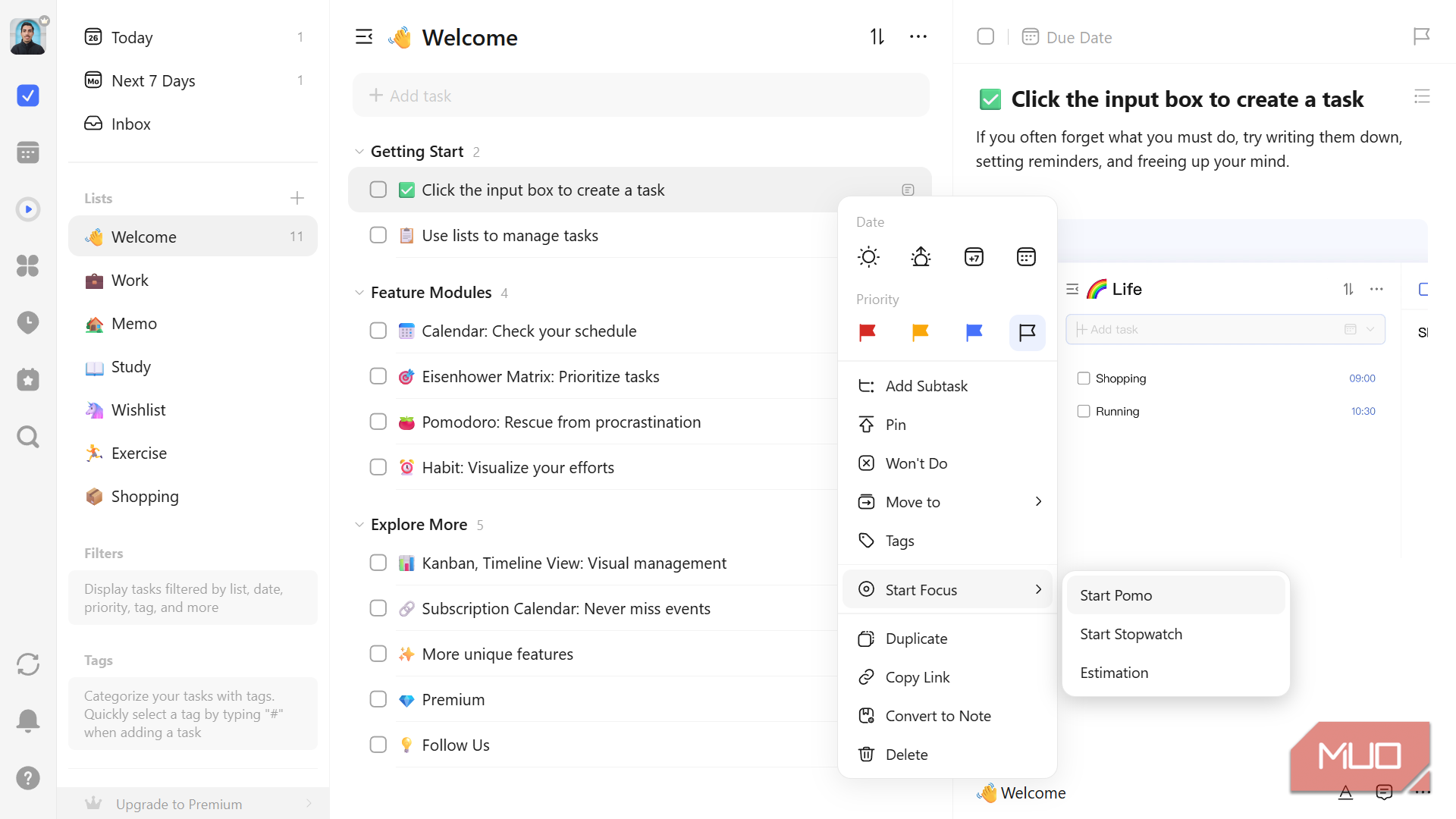Open the Inbox list
The image size is (1456, 819).
pyautogui.click(x=193, y=124)
